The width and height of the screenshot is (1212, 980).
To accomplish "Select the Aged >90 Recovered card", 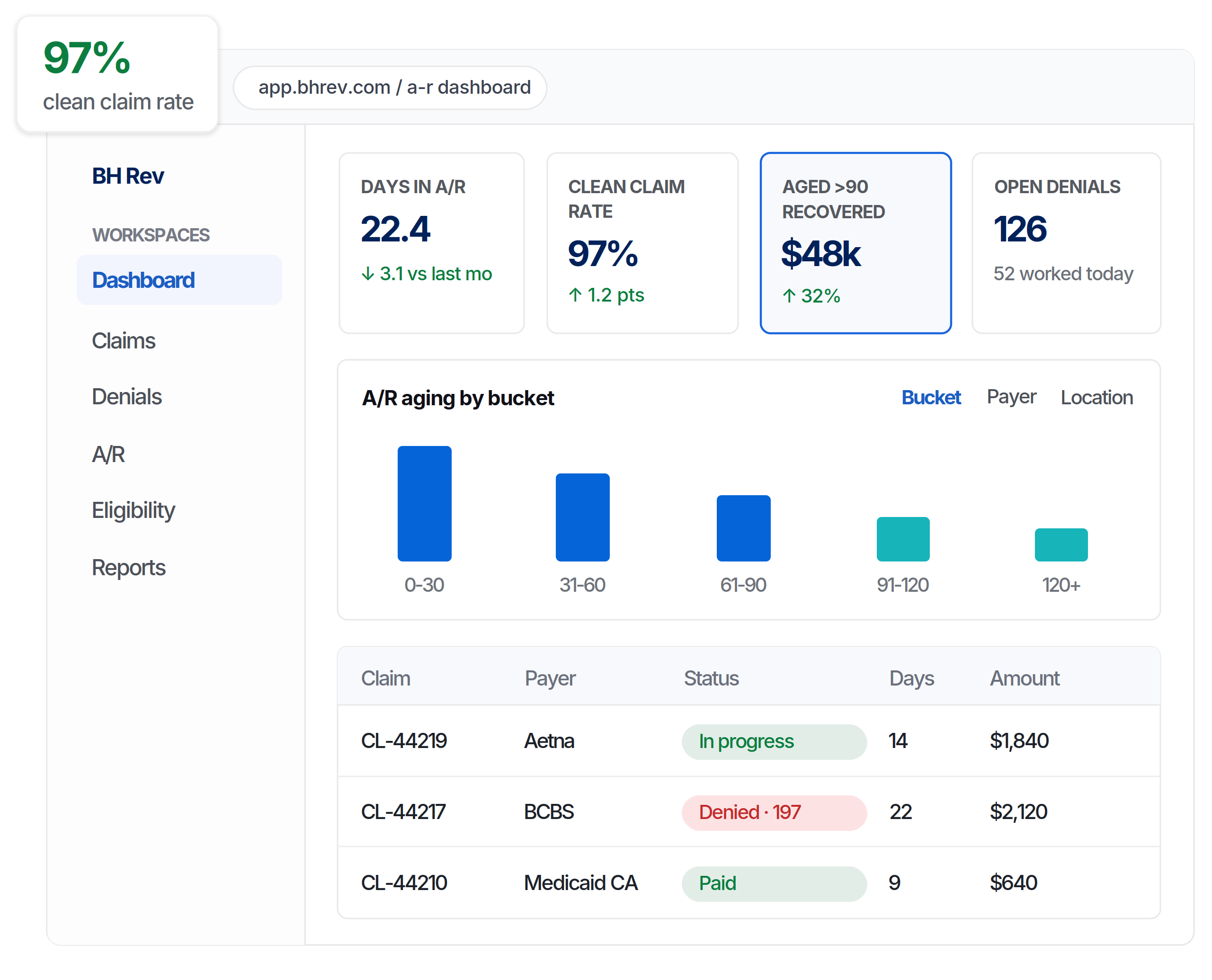I will pyautogui.click(x=856, y=243).
